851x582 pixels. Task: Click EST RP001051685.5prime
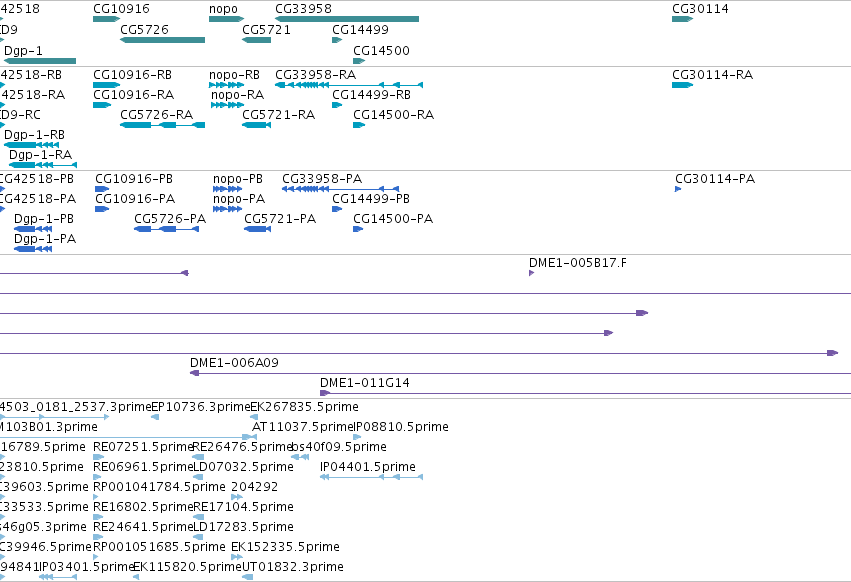coord(96,557)
